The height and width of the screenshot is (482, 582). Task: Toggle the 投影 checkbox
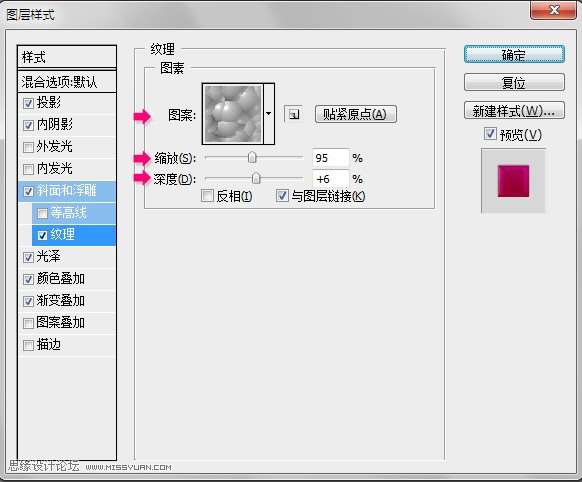[28, 103]
